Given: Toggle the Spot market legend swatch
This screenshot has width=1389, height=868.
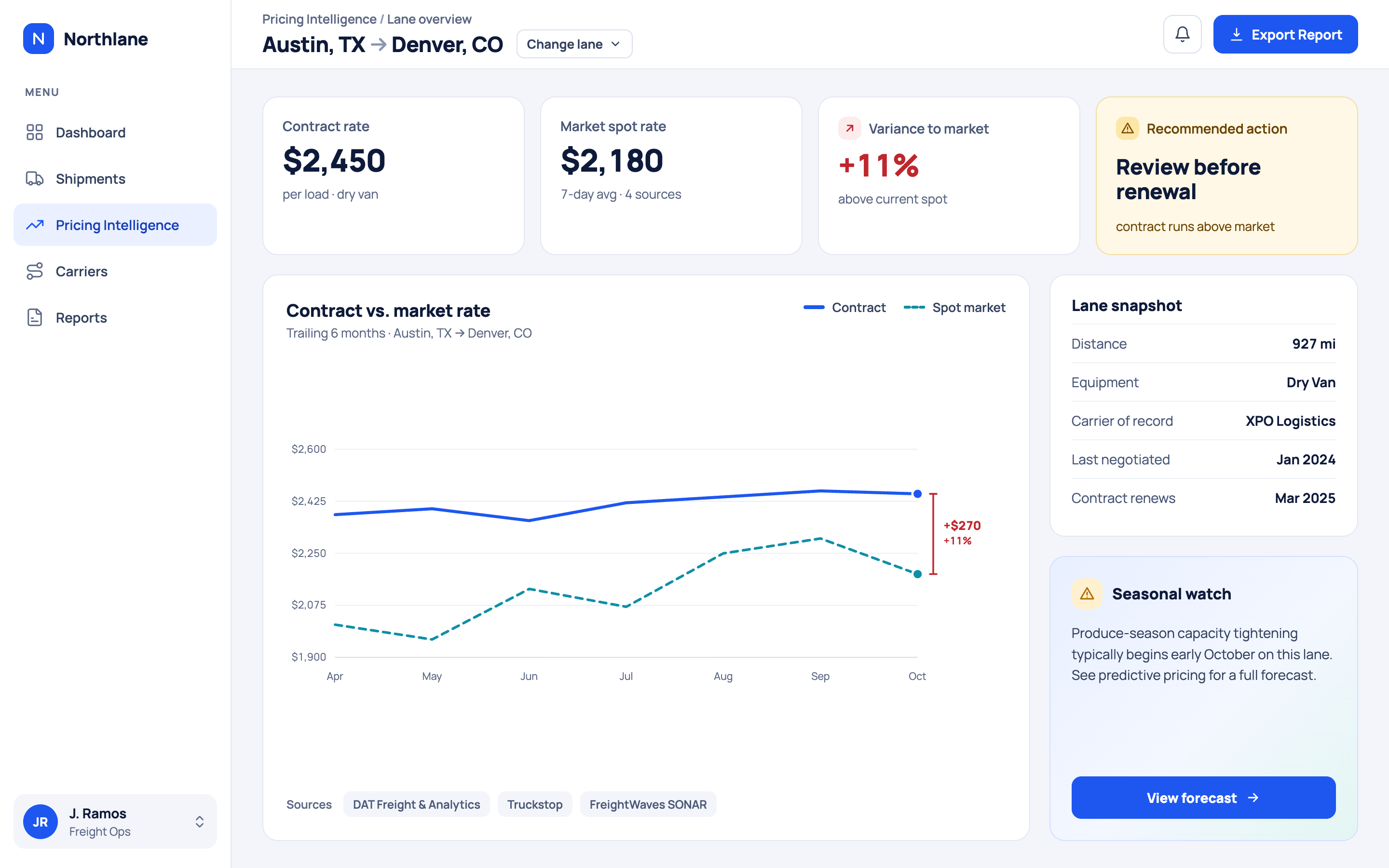Looking at the screenshot, I should 914,308.
